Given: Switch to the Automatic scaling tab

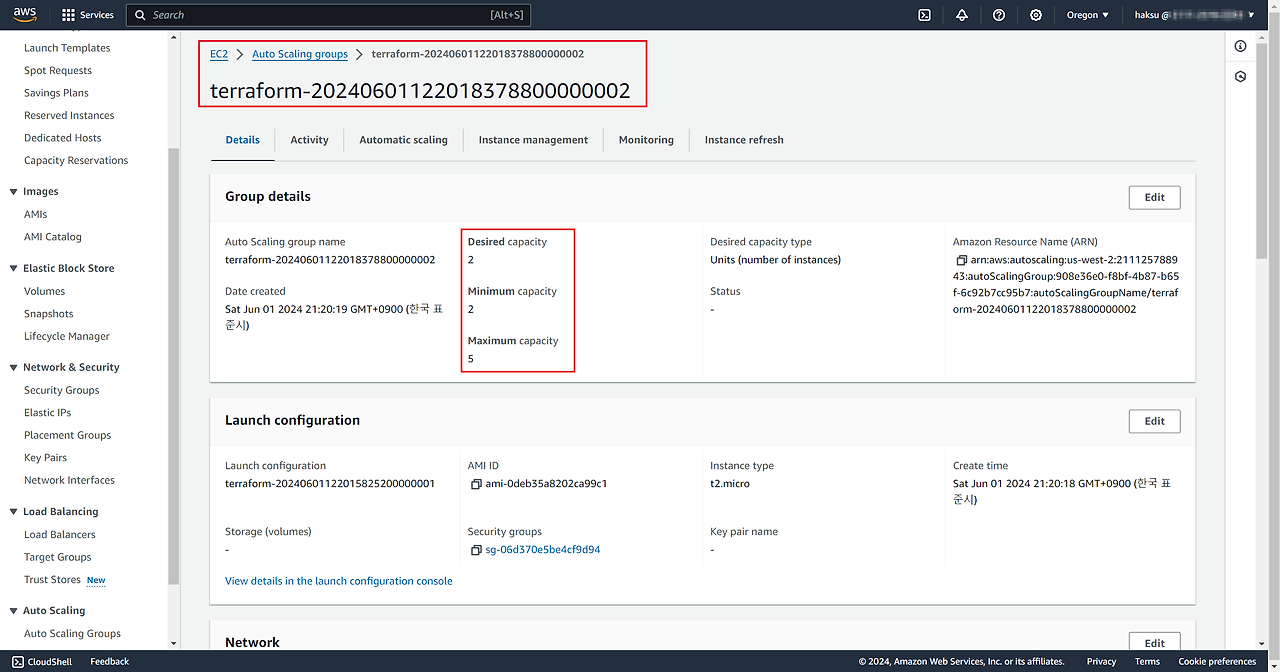Looking at the screenshot, I should [x=403, y=140].
